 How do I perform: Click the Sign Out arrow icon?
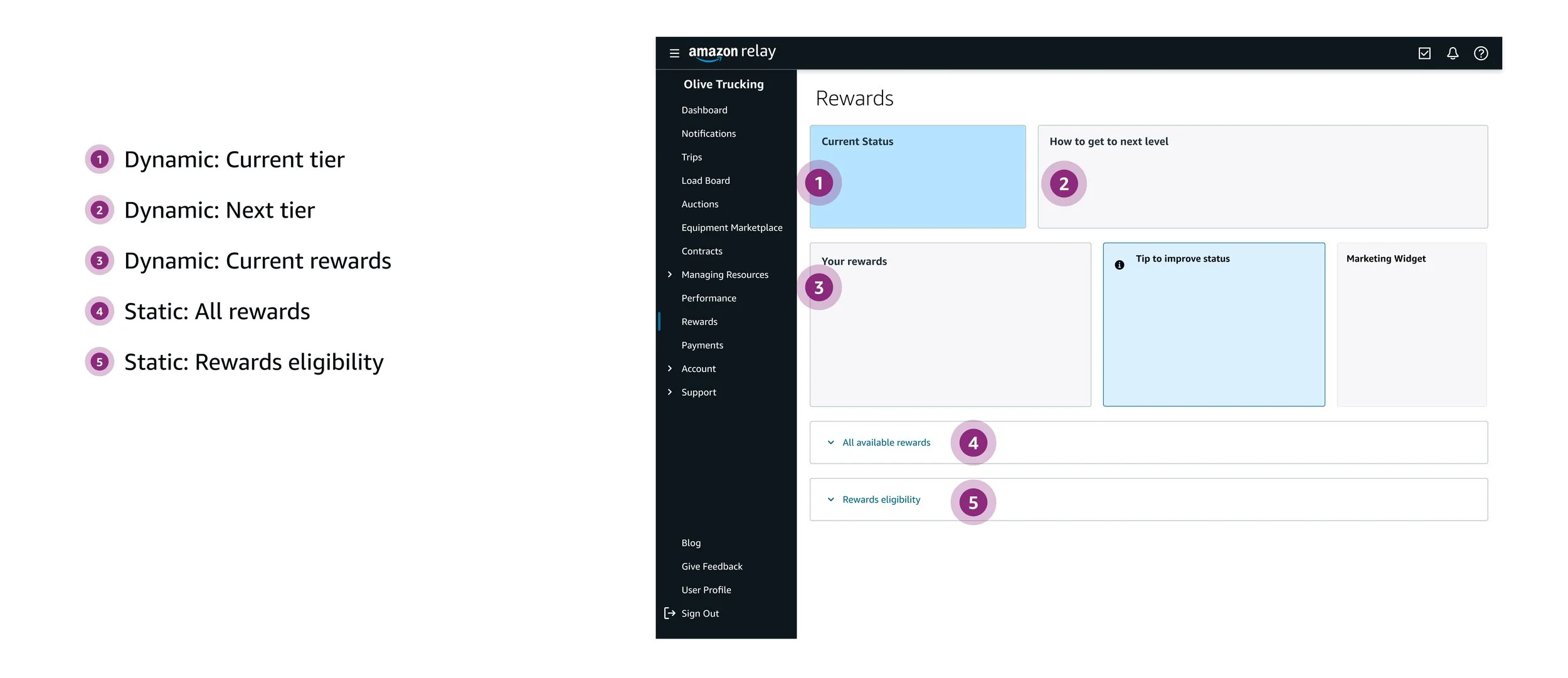[670, 613]
